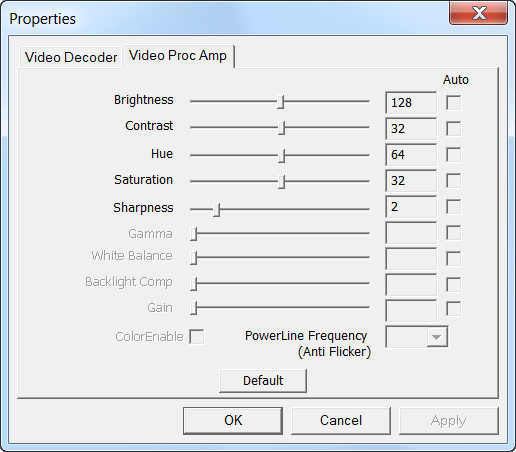Click the Brightness value field showing 128
Viewport: 516px width, 452px height.
point(411,103)
